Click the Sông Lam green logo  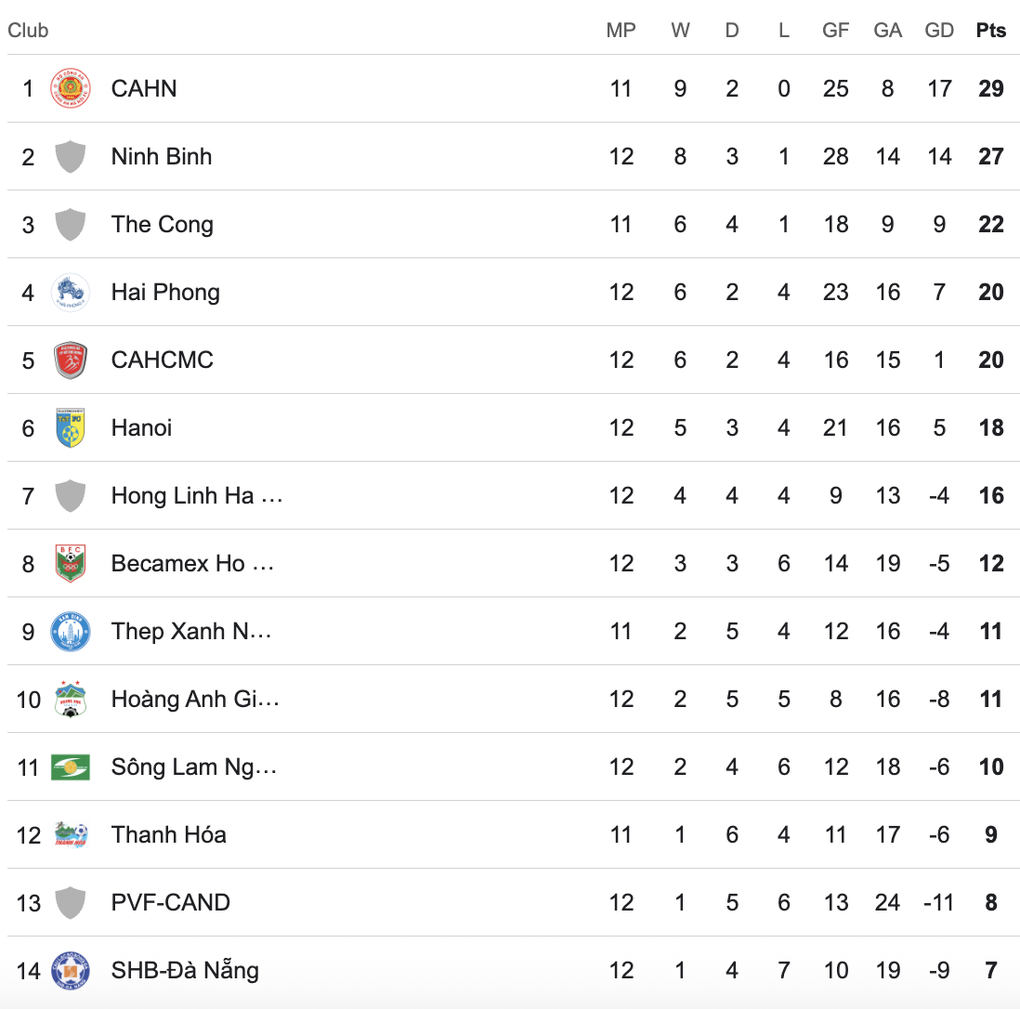click(x=70, y=767)
